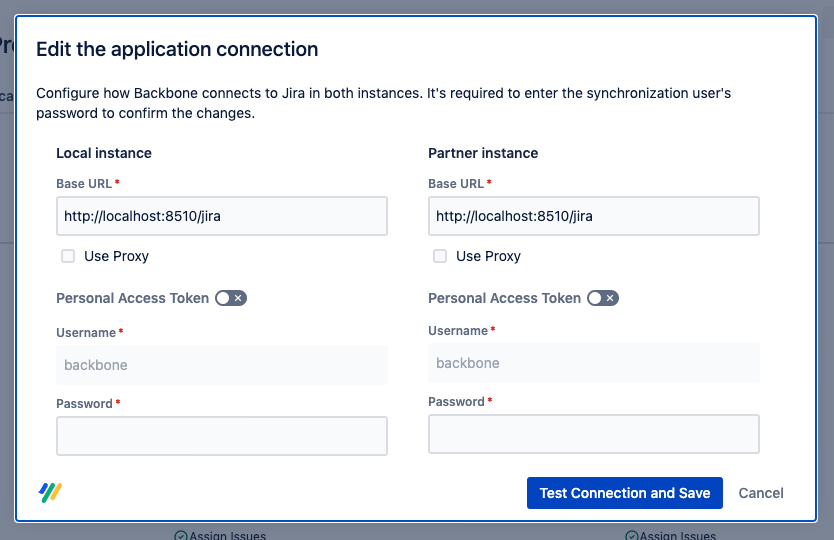Click check icon beside right Assign Issues

point(632,536)
